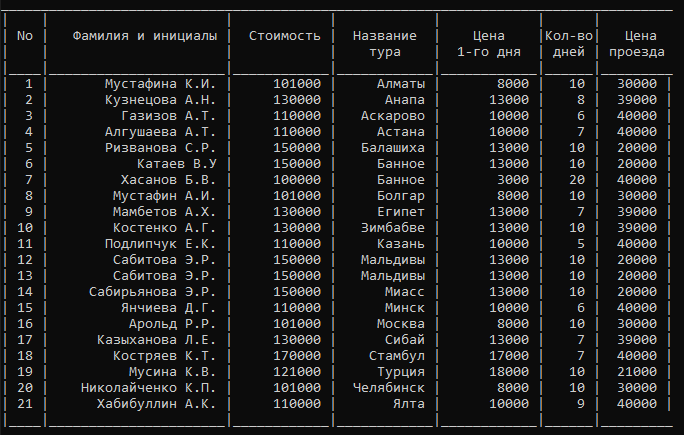Select the name "Газизов А.Т."
684x435 pixels.
(168, 116)
